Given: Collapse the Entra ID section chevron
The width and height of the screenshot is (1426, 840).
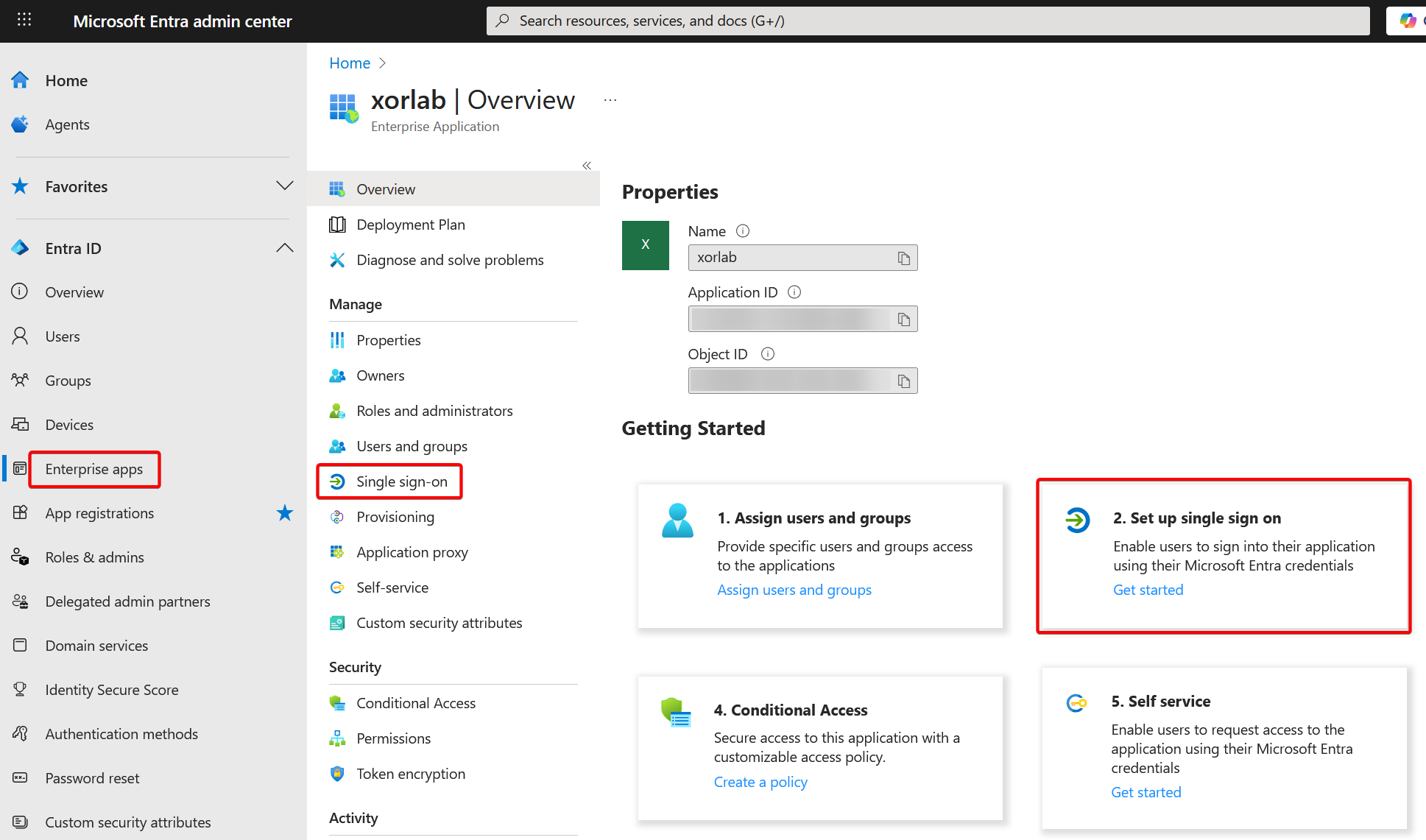Looking at the screenshot, I should coord(284,248).
